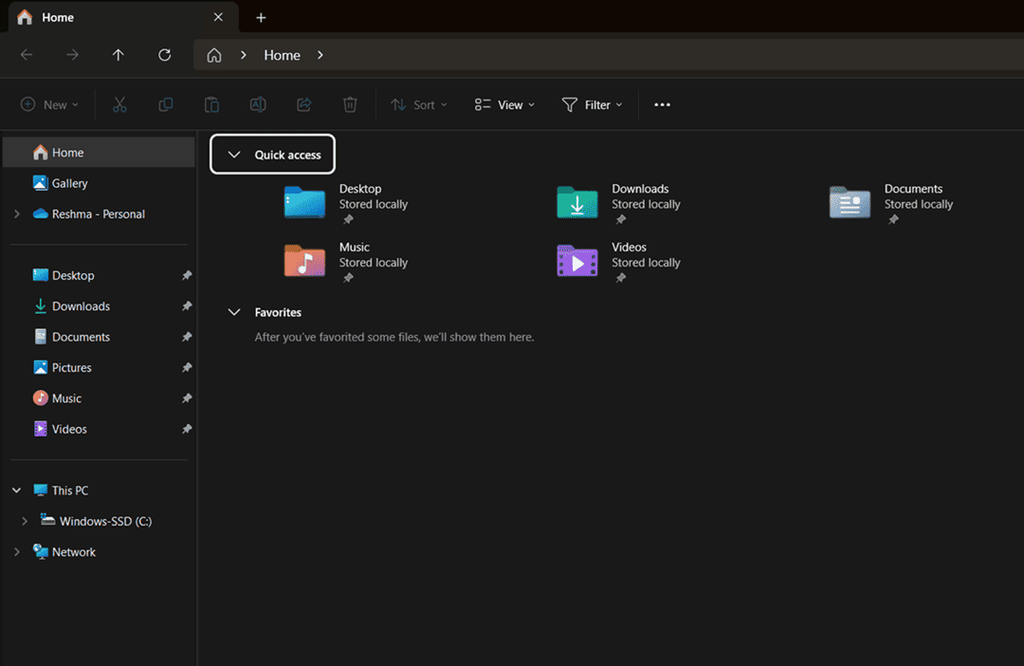The image size is (1024, 666).
Task: Open the Sort dropdown menu
Action: point(418,105)
